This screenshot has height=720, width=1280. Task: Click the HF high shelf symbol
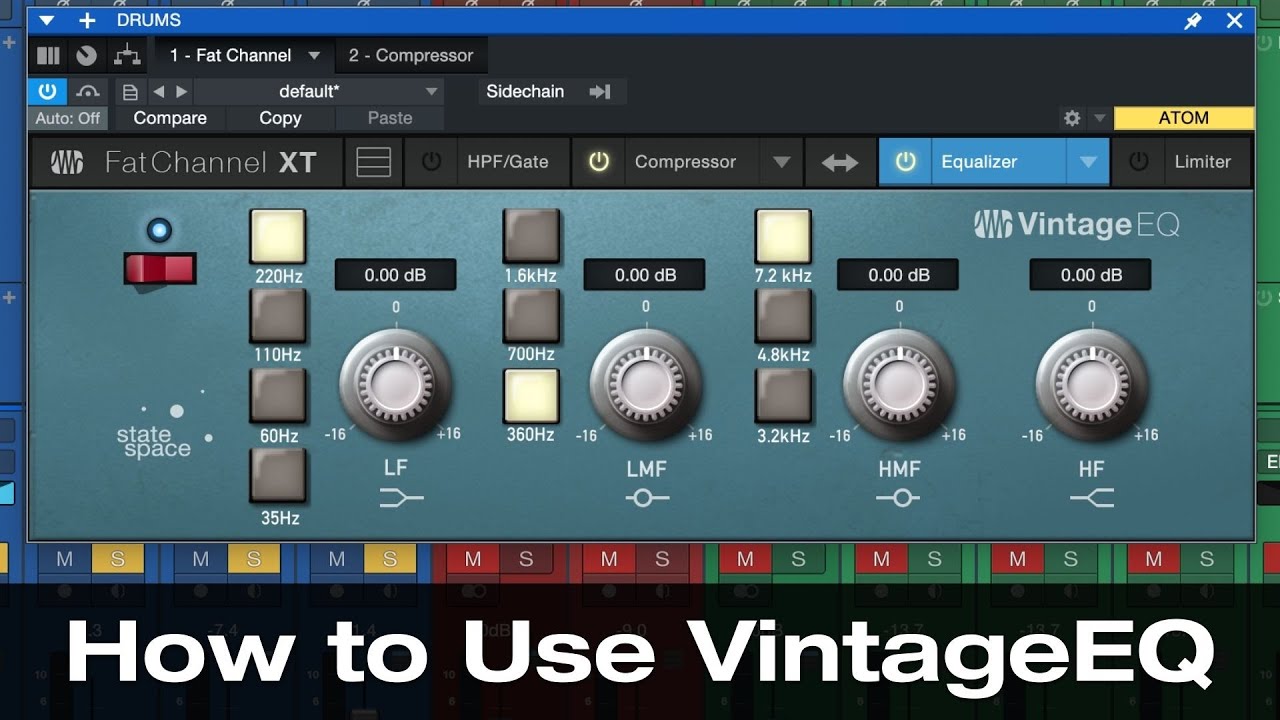(1091, 497)
